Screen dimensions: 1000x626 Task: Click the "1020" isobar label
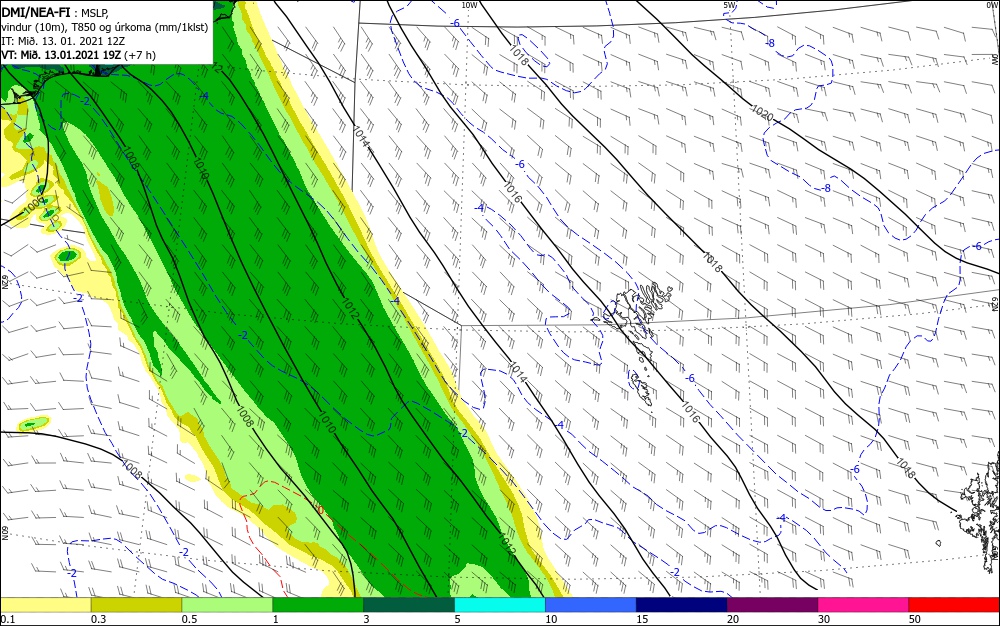tap(762, 113)
